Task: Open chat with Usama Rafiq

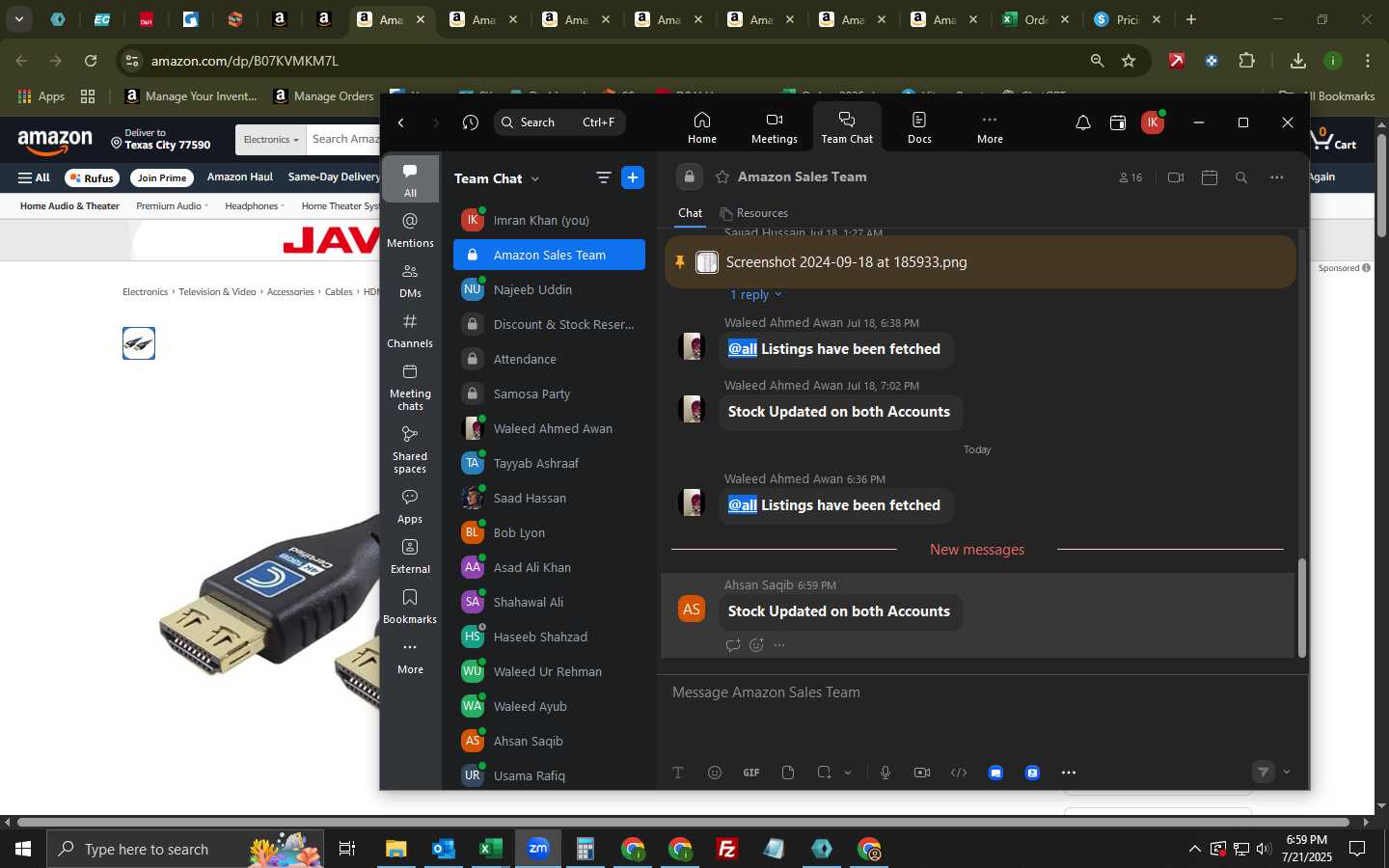Action: click(549, 775)
